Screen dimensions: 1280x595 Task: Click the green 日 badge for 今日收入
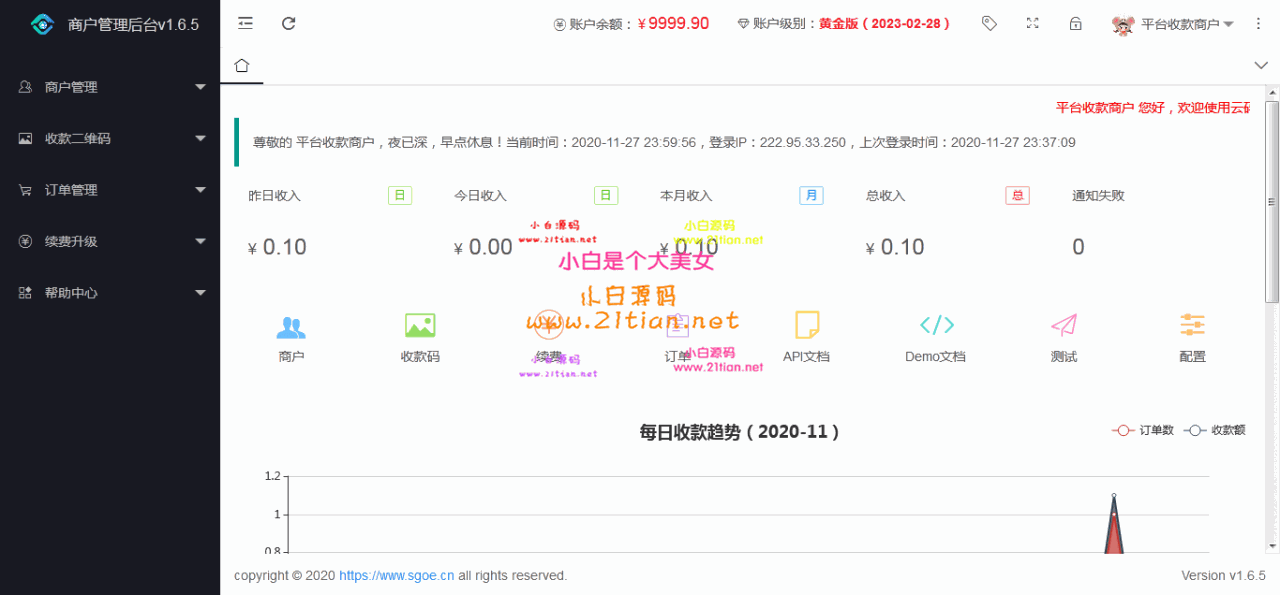click(606, 195)
